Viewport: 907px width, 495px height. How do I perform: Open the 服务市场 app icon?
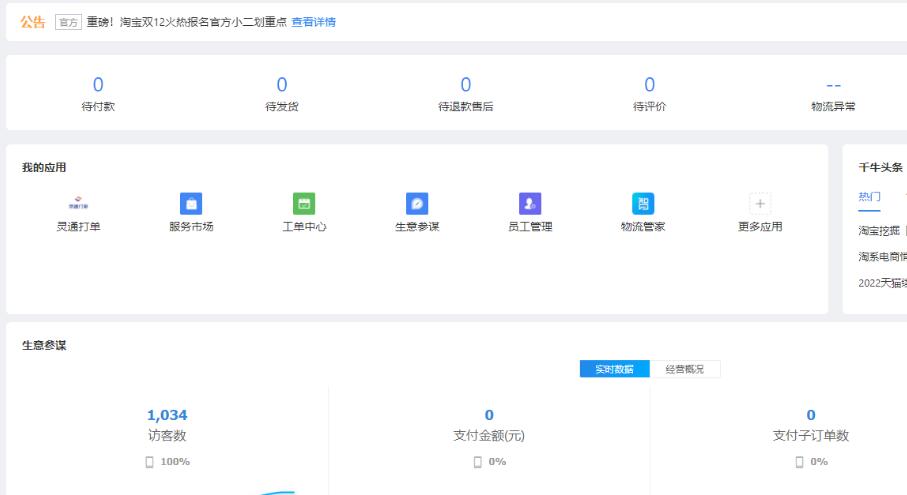tap(191, 204)
